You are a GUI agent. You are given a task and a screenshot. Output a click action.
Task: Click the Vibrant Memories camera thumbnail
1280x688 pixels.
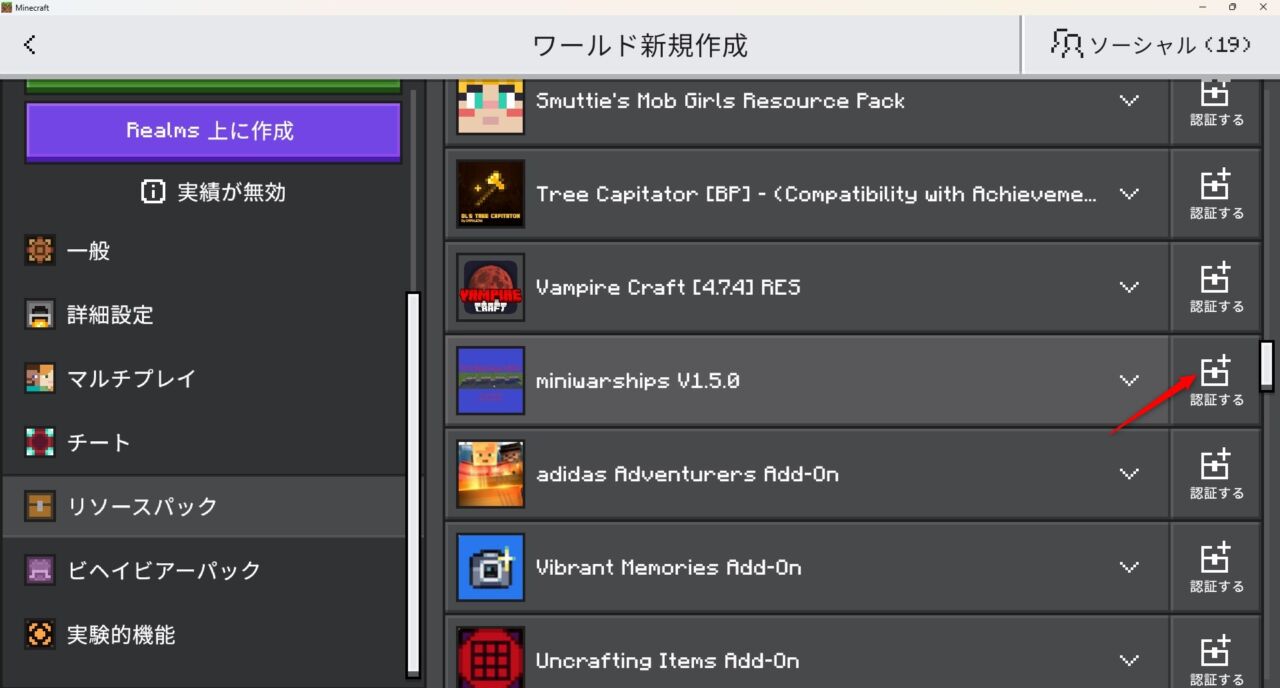point(490,567)
